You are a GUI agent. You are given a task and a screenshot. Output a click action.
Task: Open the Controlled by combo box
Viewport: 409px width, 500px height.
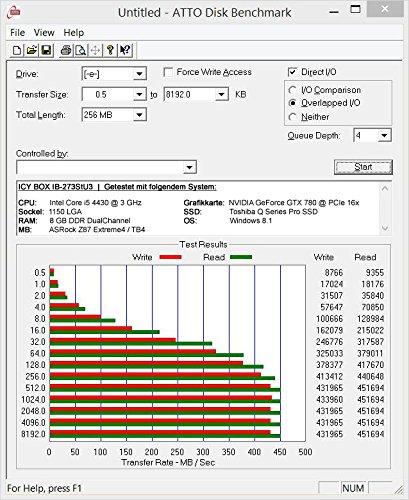106,167
